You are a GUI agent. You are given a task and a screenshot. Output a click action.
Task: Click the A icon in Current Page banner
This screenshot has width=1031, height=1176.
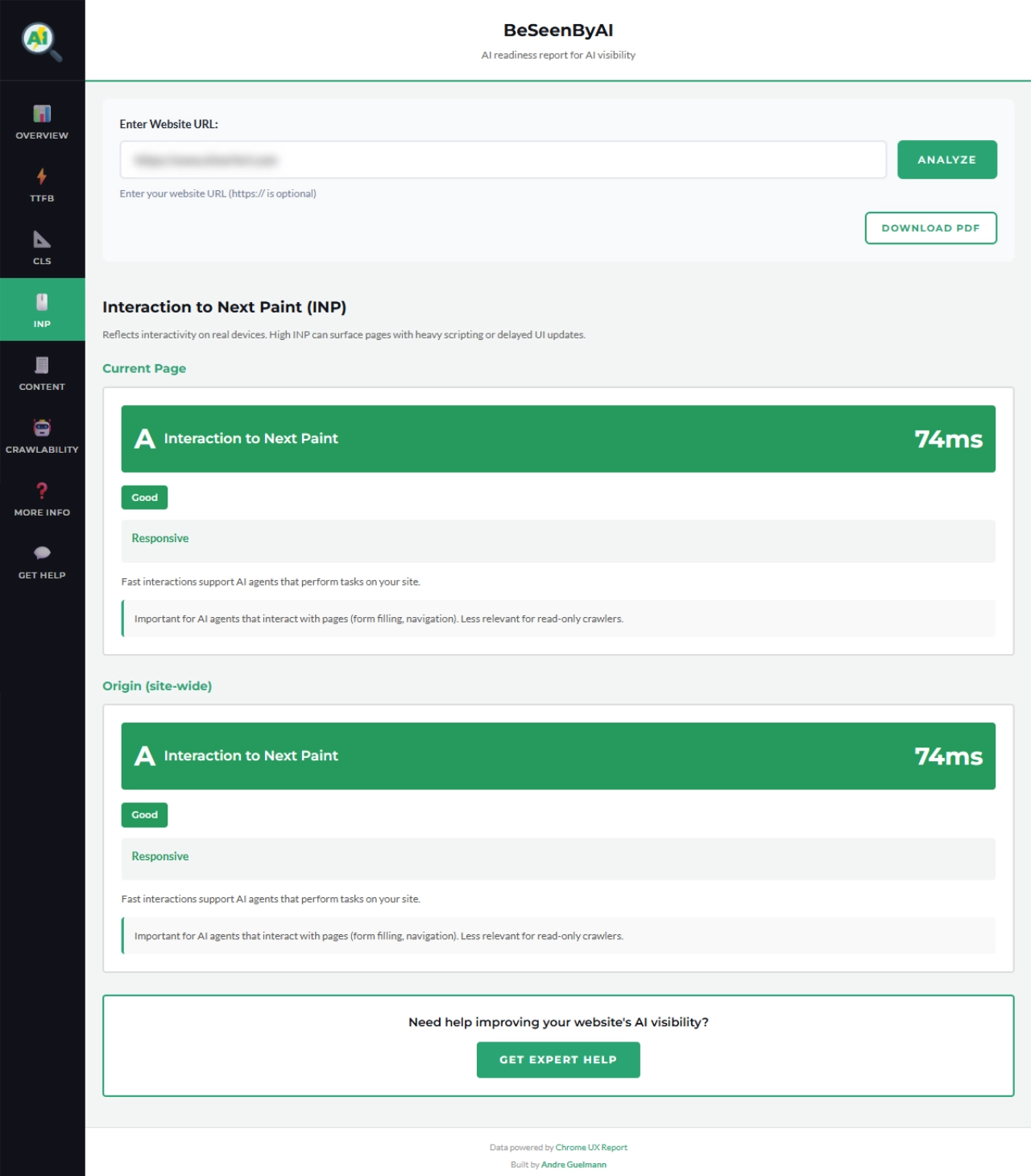coord(143,438)
